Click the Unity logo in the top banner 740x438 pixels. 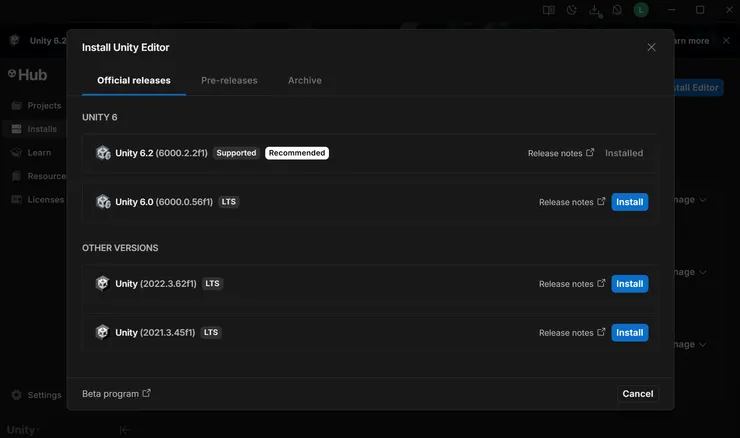point(15,40)
